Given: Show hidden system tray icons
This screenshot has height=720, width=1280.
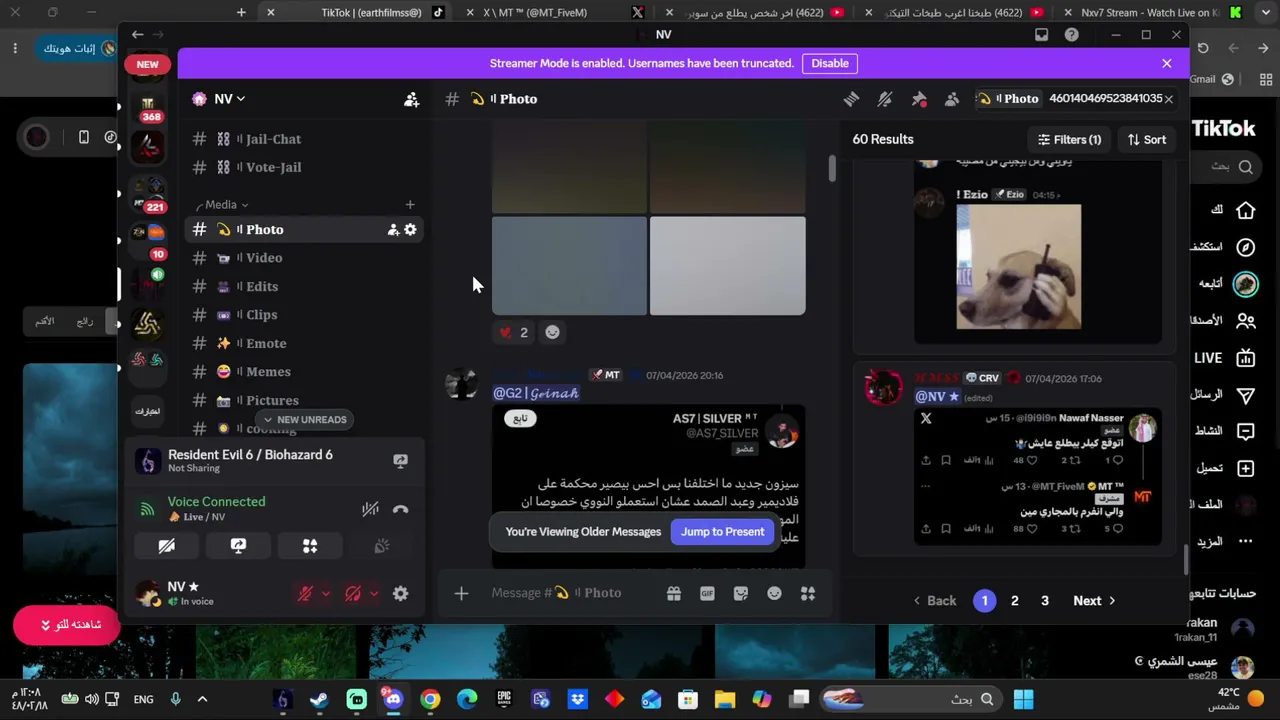Looking at the screenshot, I should (x=202, y=700).
